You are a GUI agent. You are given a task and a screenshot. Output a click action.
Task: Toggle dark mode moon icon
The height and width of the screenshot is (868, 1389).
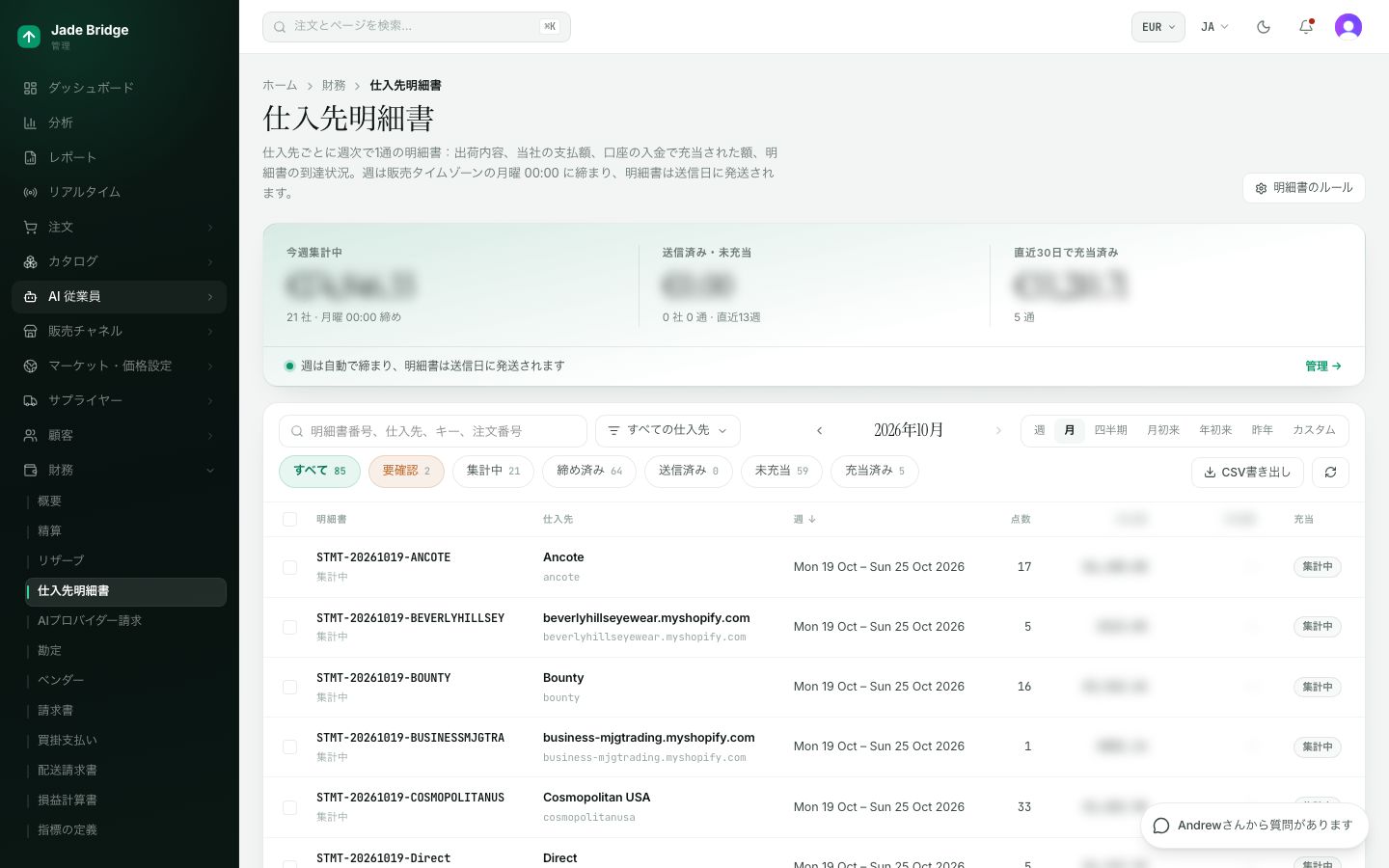click(1264, 27)
